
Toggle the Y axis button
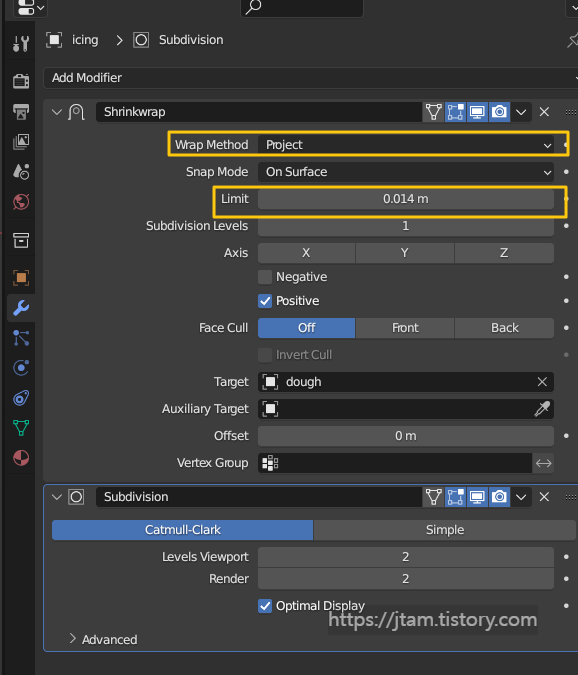click(x=405, y=253)
